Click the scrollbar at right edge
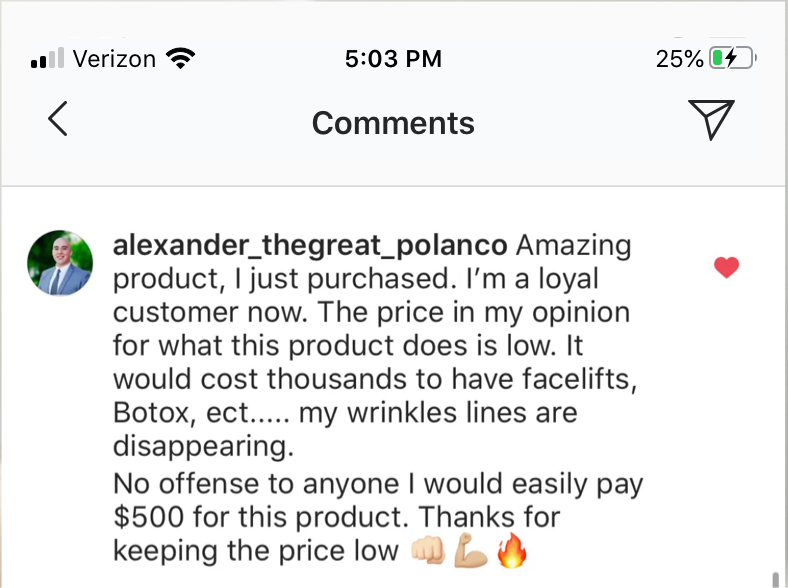Screen dimensions: 788x588 pyautogui.click(x=776, y=577)
